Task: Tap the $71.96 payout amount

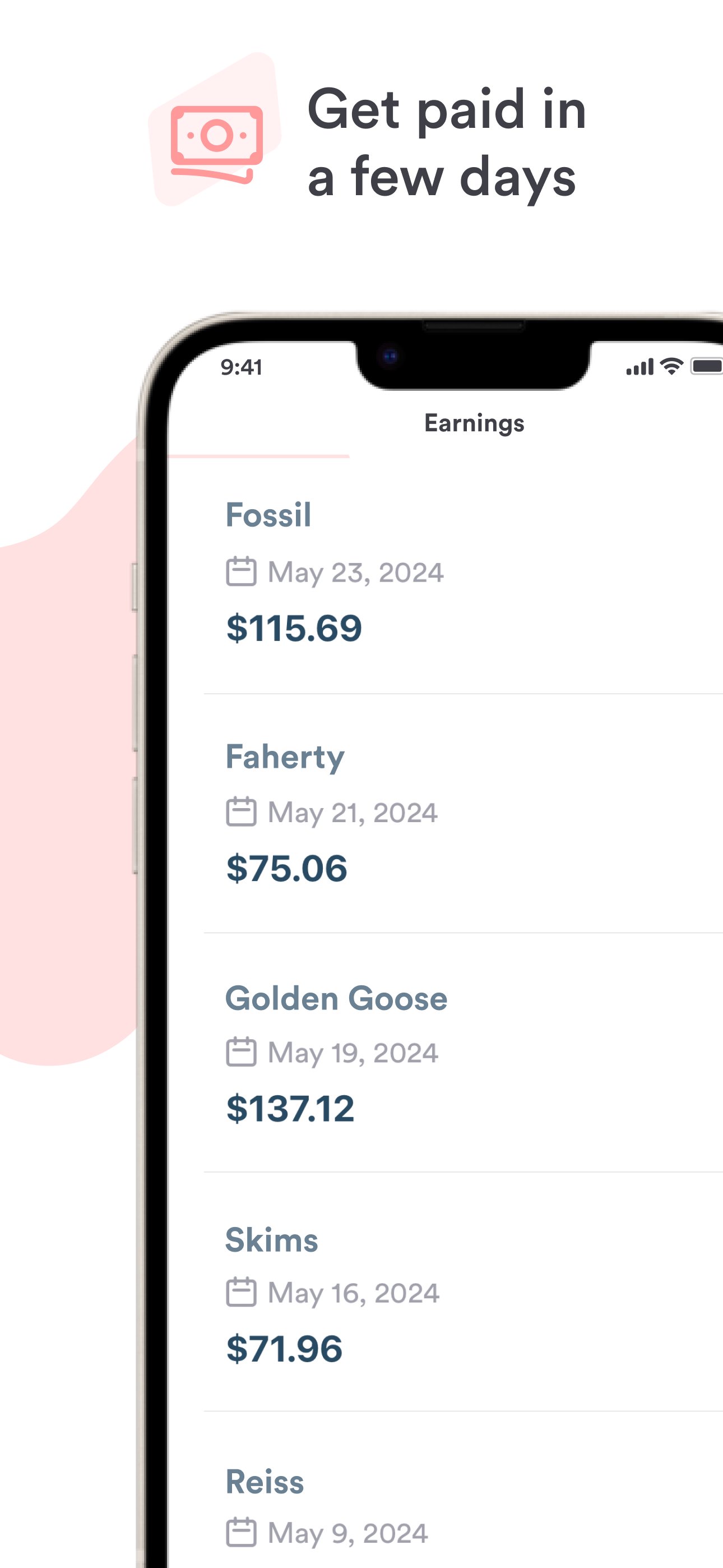Action: [284, 1348]
